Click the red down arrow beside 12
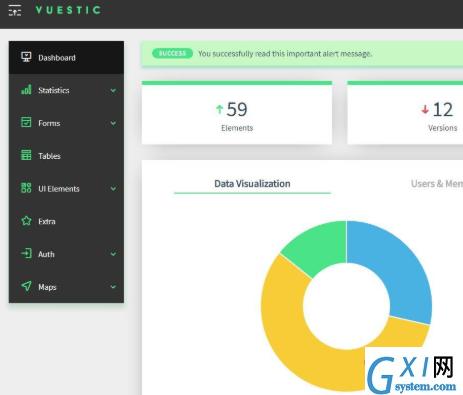Image resolution: width=463 pixels, height=395 pixels. click(425, 109)
